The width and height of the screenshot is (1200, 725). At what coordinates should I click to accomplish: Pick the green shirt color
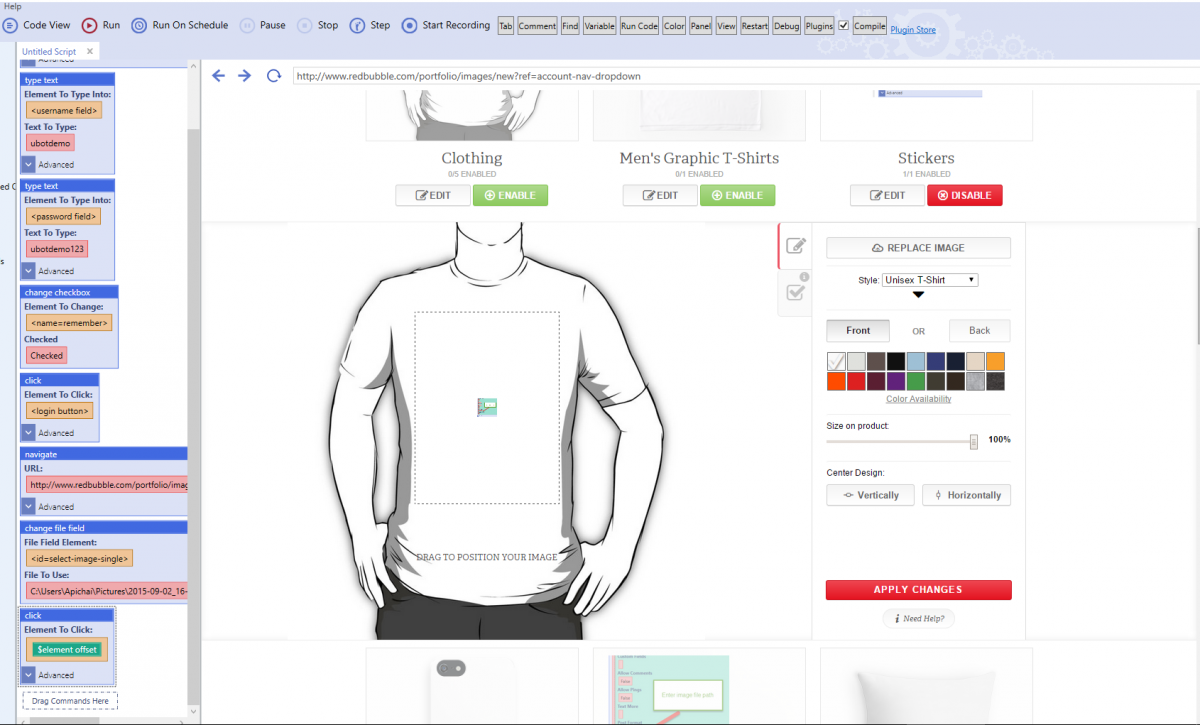pyautogui.click(x=916, y=381)
